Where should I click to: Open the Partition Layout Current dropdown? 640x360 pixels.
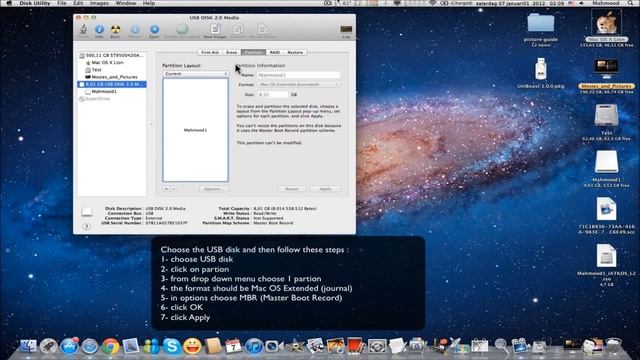(196, 74)
